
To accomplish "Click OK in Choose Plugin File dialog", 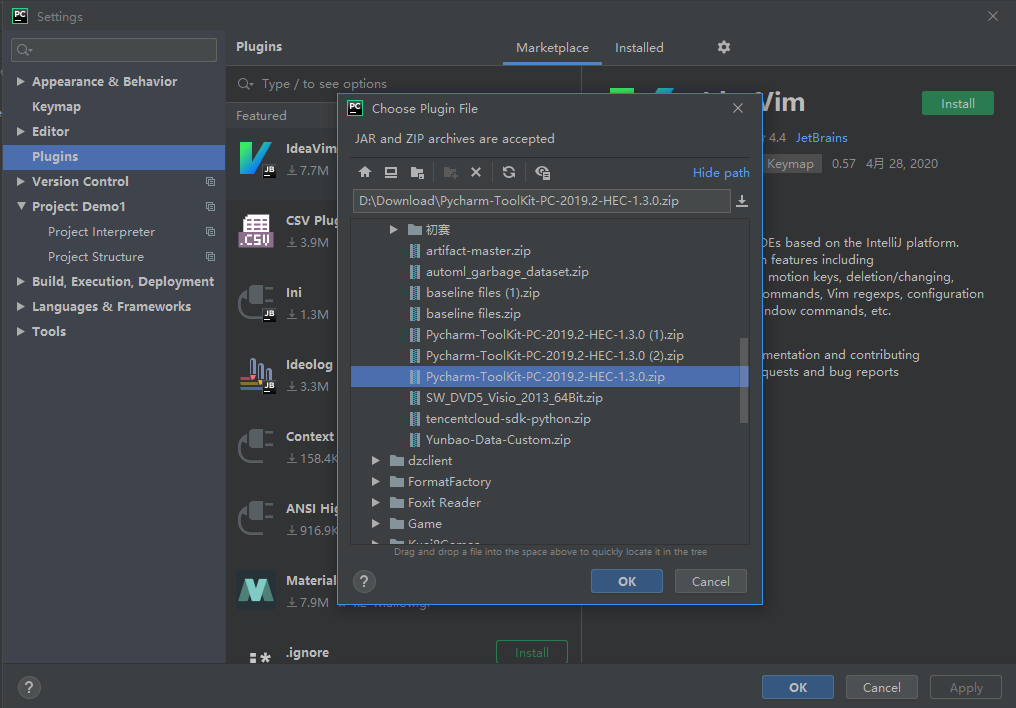I will (627, 582).
